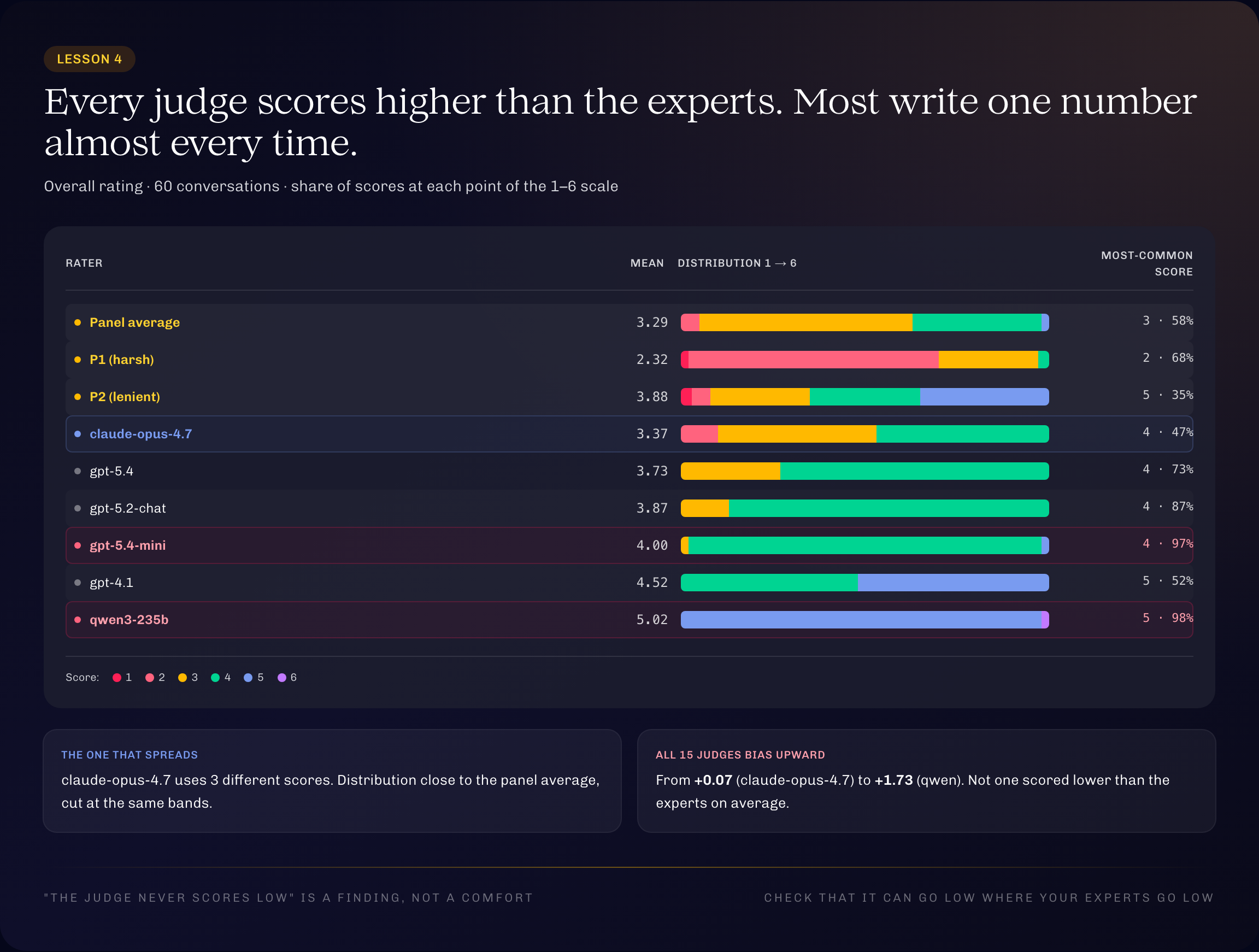The height and width of the screenshot is (952, 1259).
Task: Click the mean value 4.52
Action: click(652, 583)
